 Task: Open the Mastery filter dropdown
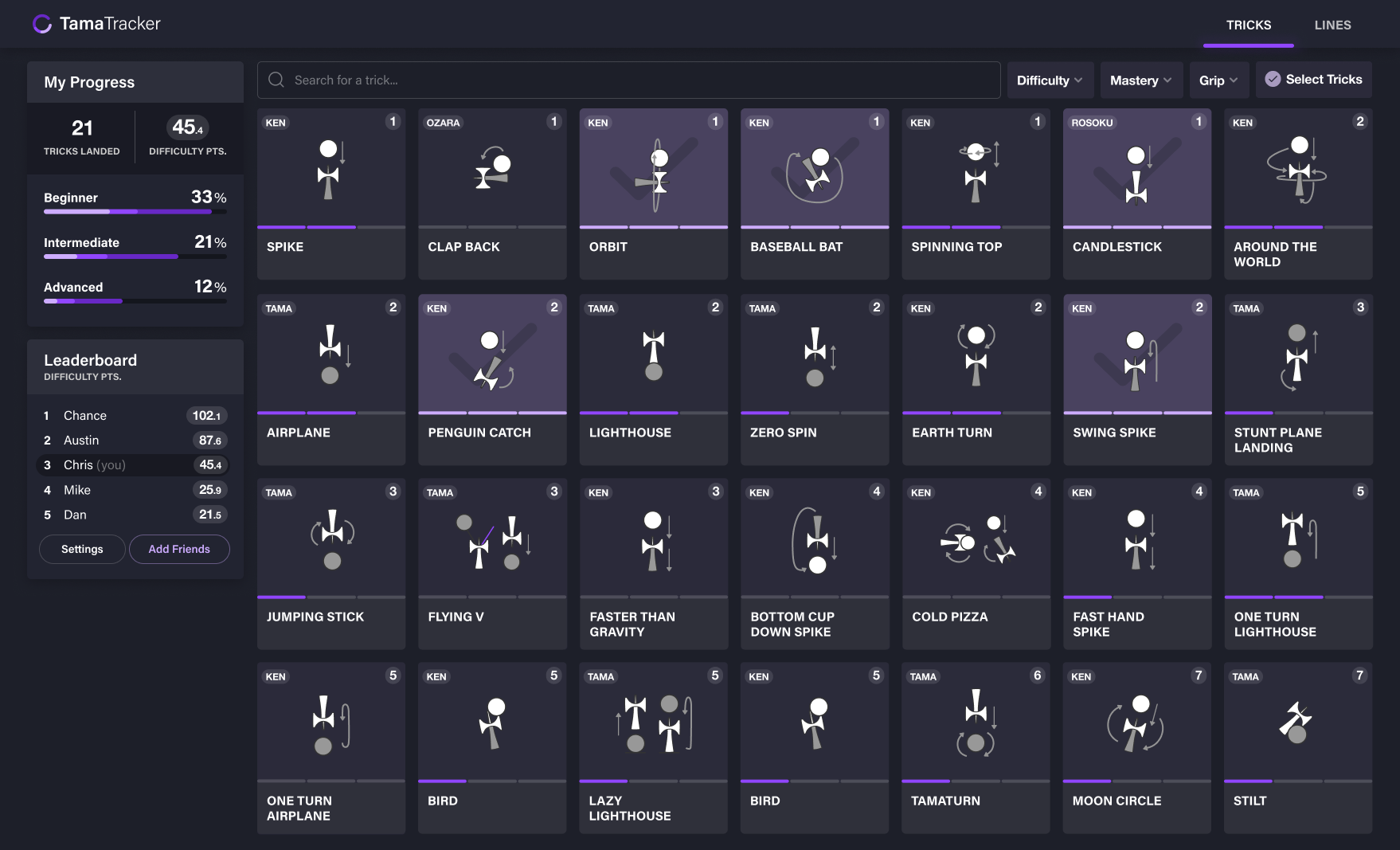1140,80
